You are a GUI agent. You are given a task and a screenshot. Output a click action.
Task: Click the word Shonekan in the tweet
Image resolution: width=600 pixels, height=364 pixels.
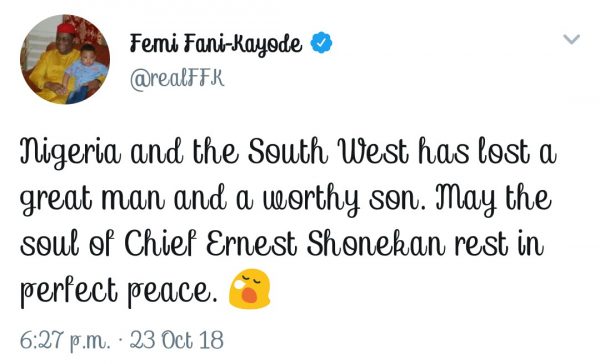pos(376,243)
